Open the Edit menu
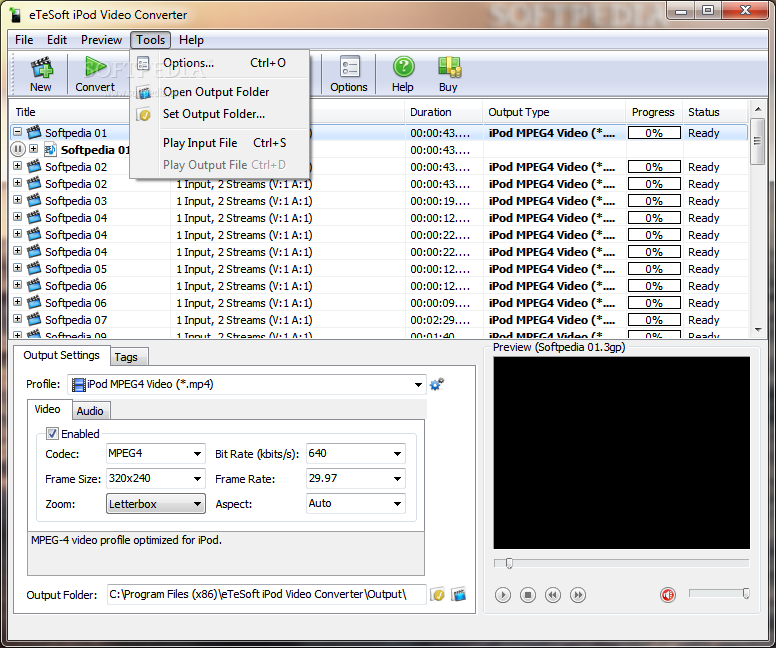Viewport: 776px width, 648px height. coord(57,40)
